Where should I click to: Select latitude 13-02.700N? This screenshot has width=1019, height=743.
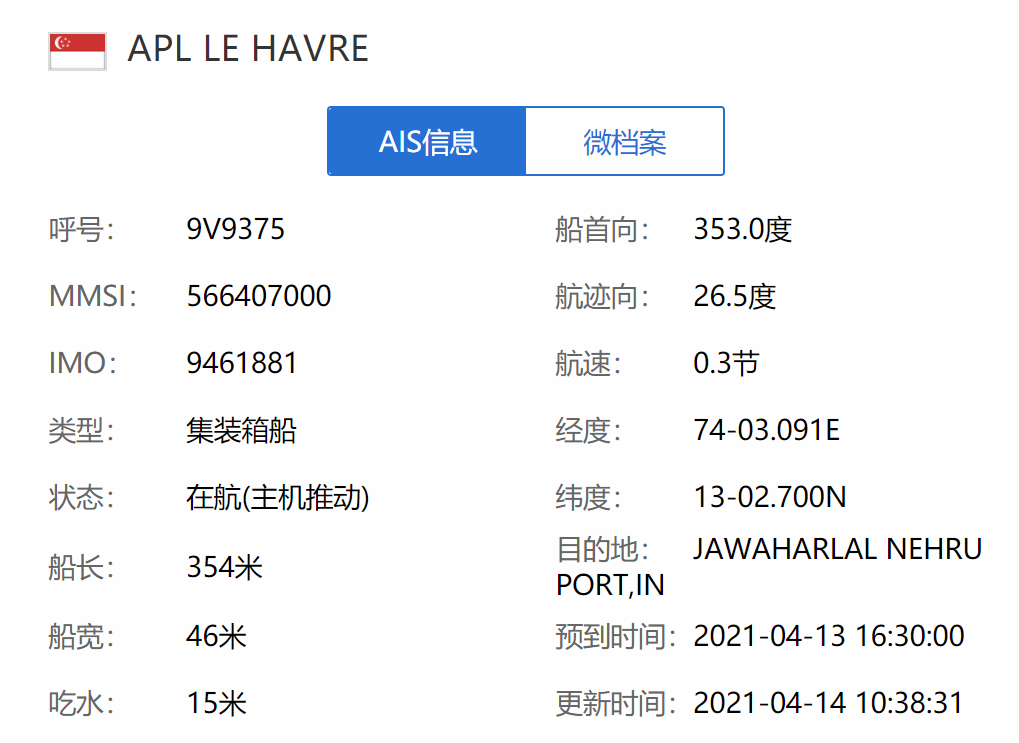click(770, 497)
